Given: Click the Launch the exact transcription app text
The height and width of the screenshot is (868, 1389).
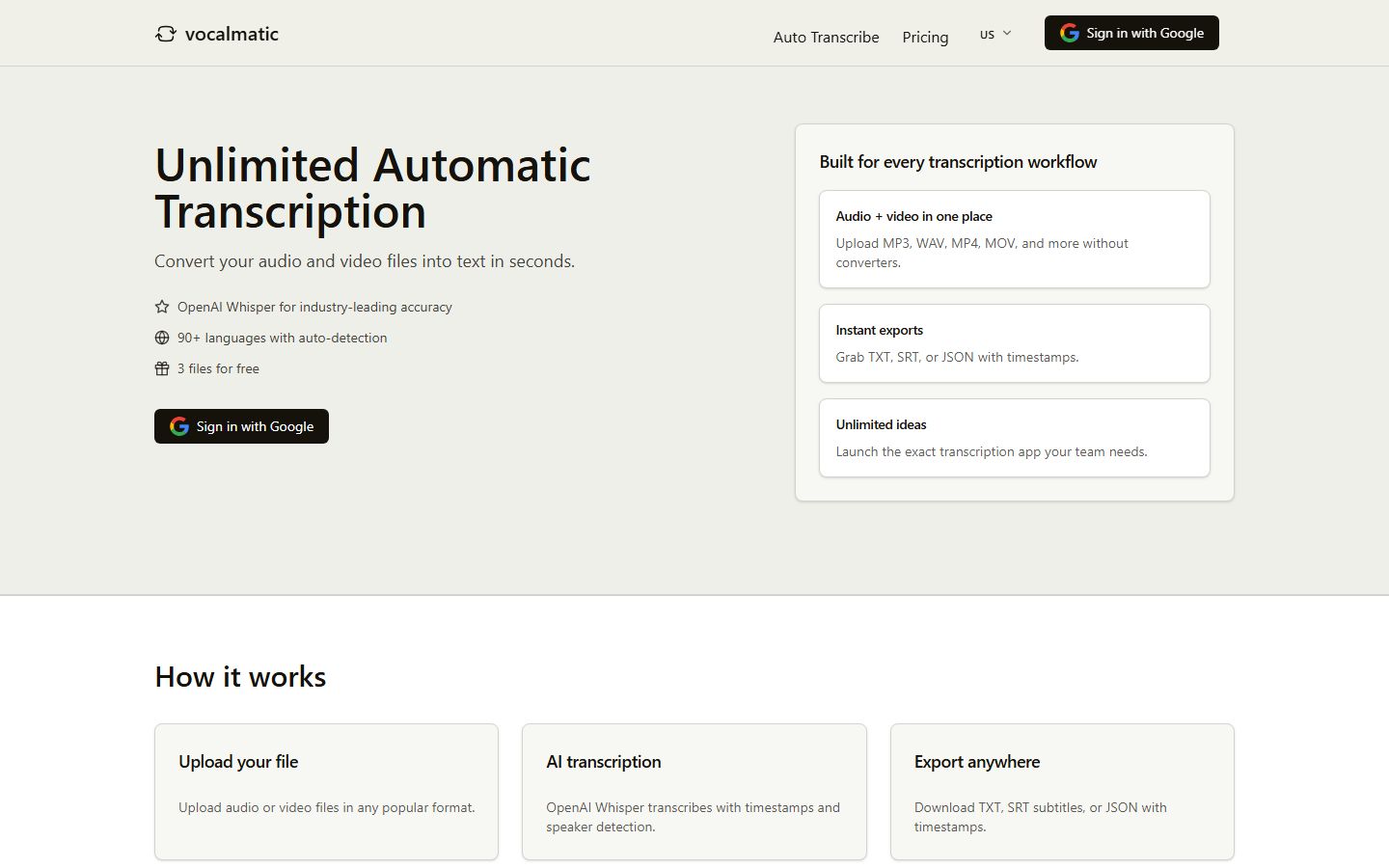Looking at the screenshot, I should tap(992, 451).
